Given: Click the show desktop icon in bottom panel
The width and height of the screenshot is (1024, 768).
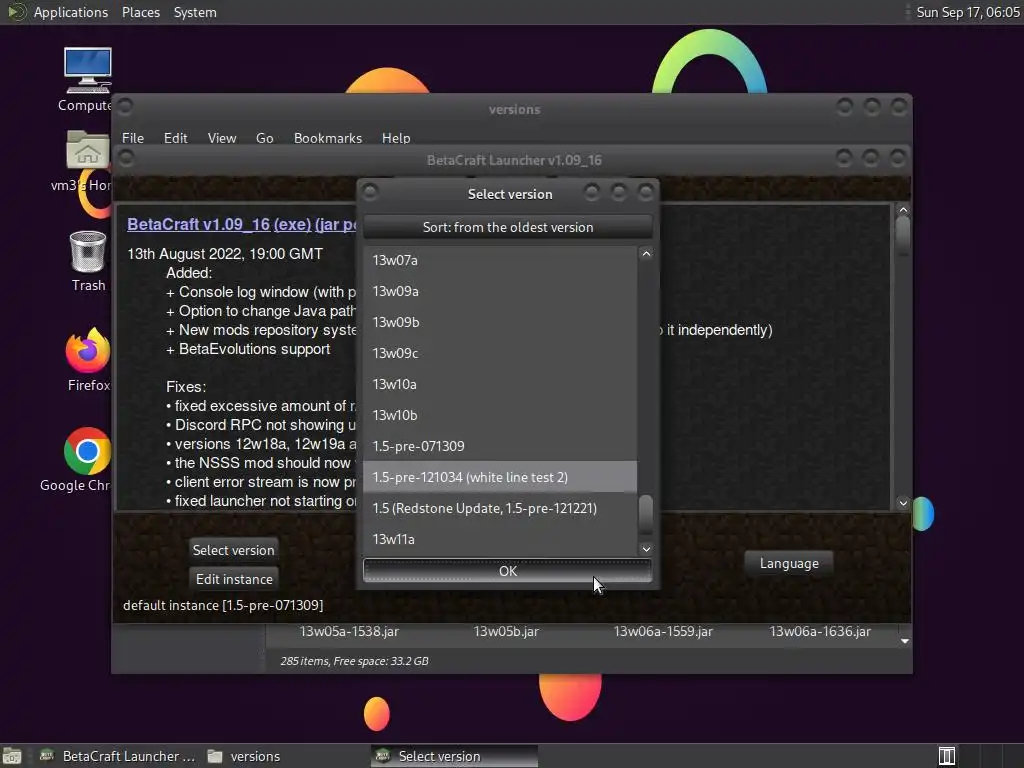Looking at the screenshot, I should tap(12, 756).
